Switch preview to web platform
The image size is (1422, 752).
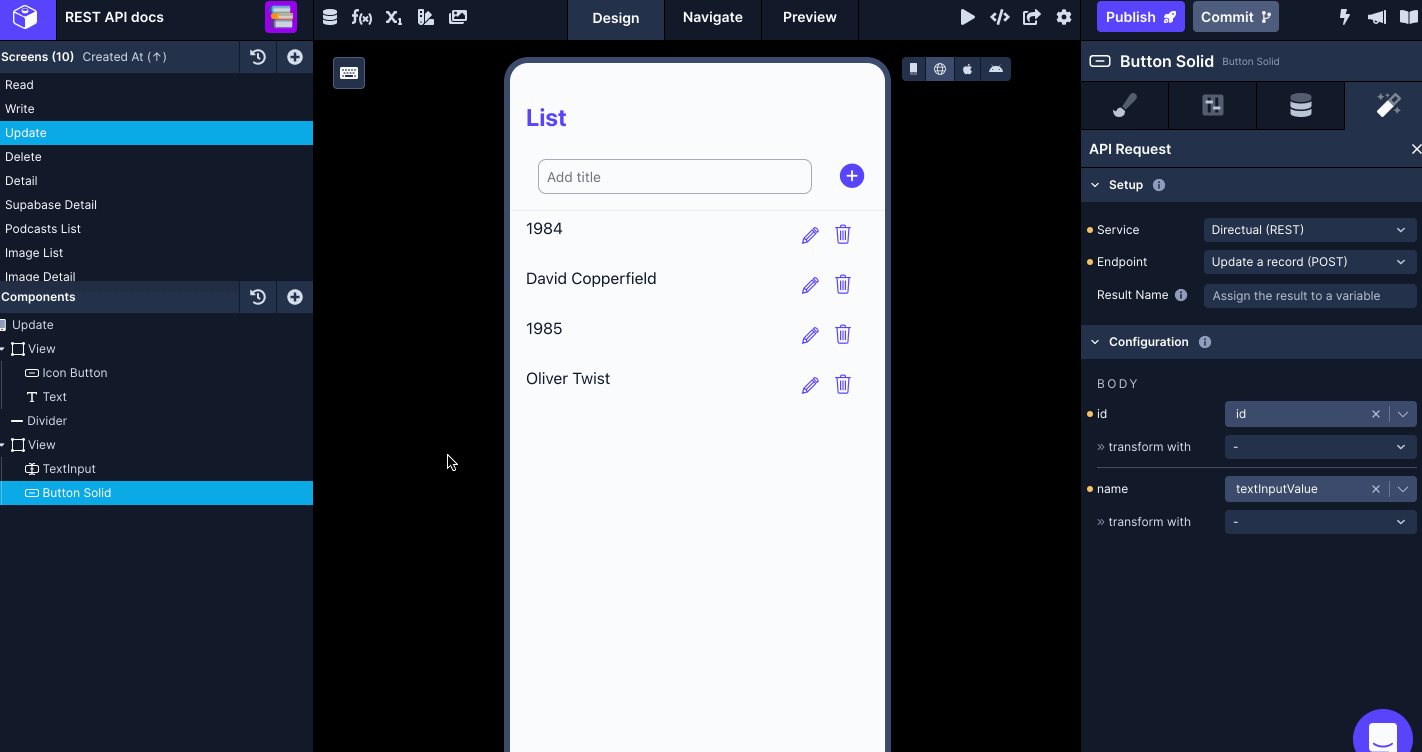940,69
